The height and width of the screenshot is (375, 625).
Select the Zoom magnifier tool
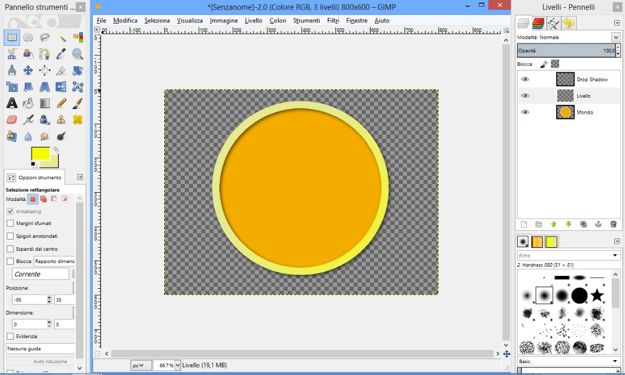[x=77, y=54]
